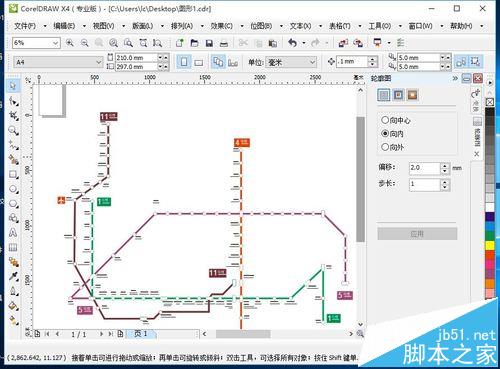Screen dimensions: 500x369
Task: Select the Basic Shapes tool
Action: tap(13, 218)
